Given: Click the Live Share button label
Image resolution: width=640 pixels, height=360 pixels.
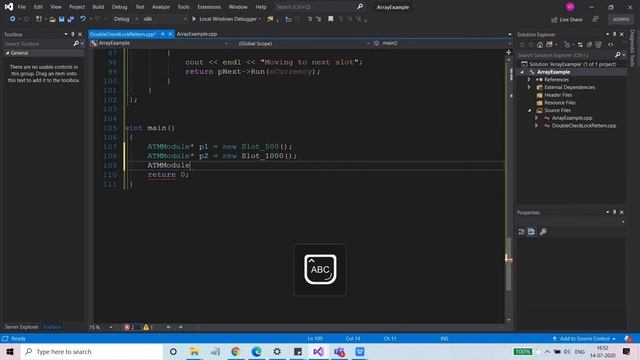Looking at the screenshot, I should point(571,20).
